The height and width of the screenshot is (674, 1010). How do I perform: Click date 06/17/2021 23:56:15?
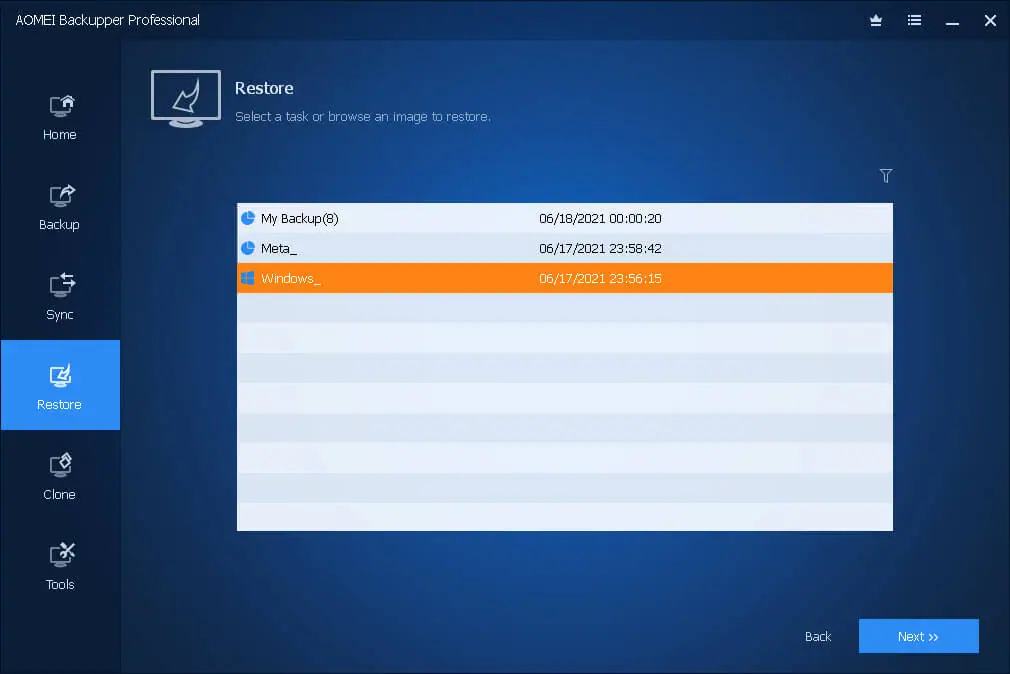(600, 278)
